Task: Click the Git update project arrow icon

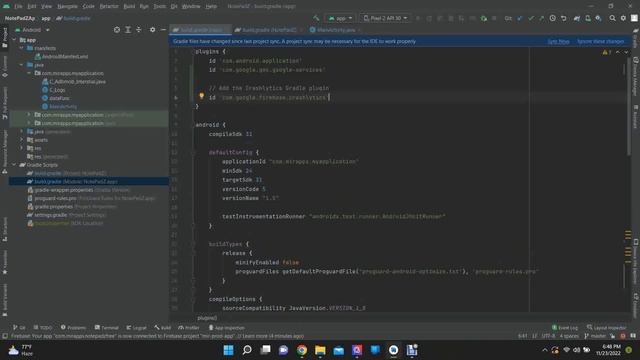Action: click(x=520, y=18)
